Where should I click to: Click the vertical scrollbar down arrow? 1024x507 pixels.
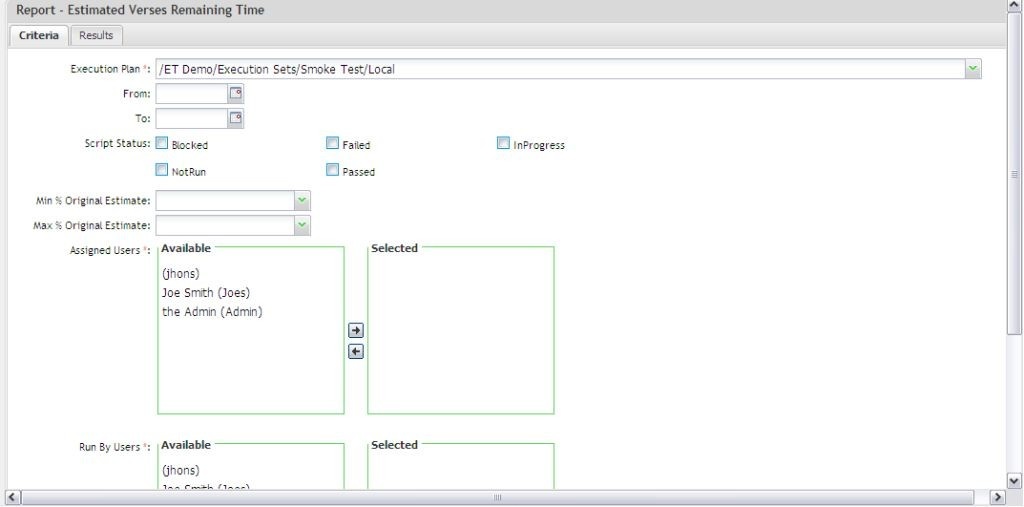click(x=1015, y=481)
